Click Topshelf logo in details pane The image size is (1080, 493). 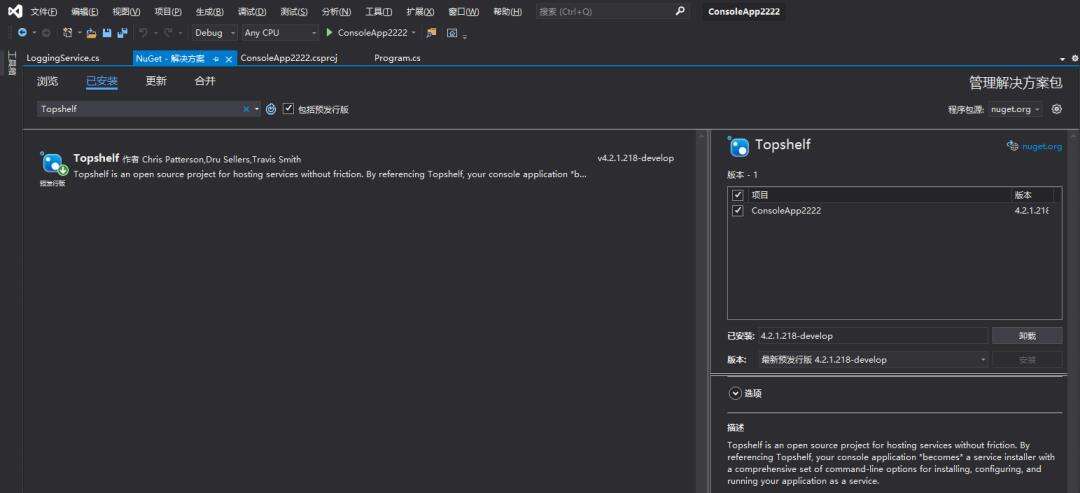(x=738, y=146)
